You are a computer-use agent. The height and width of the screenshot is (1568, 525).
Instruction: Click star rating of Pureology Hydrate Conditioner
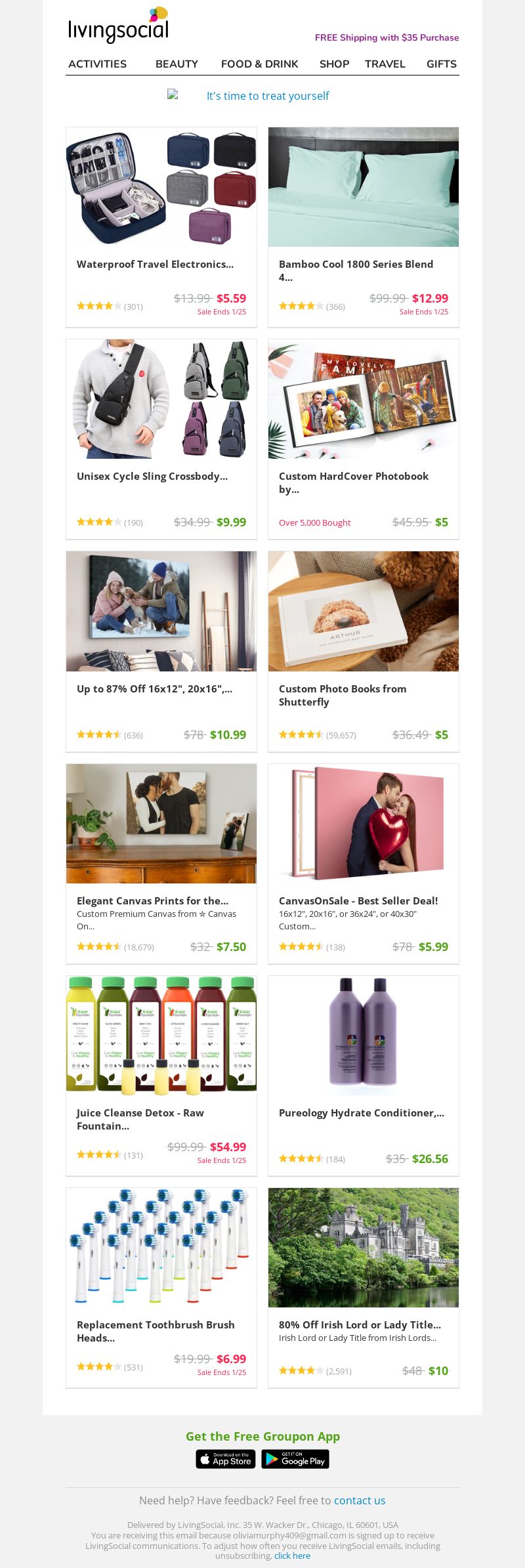pos(301,1158)
